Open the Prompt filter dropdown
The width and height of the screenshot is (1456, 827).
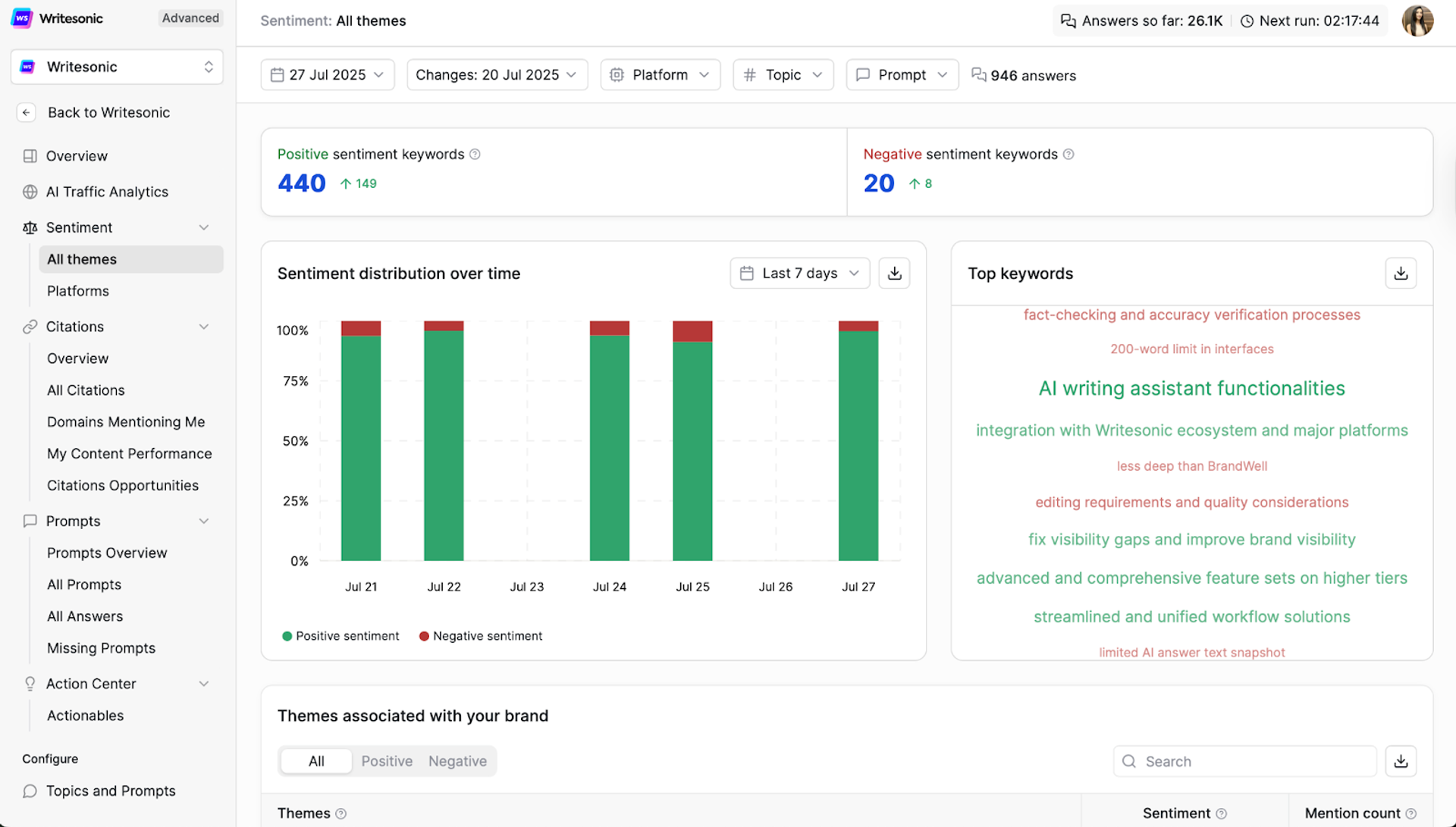pos(902,75)
